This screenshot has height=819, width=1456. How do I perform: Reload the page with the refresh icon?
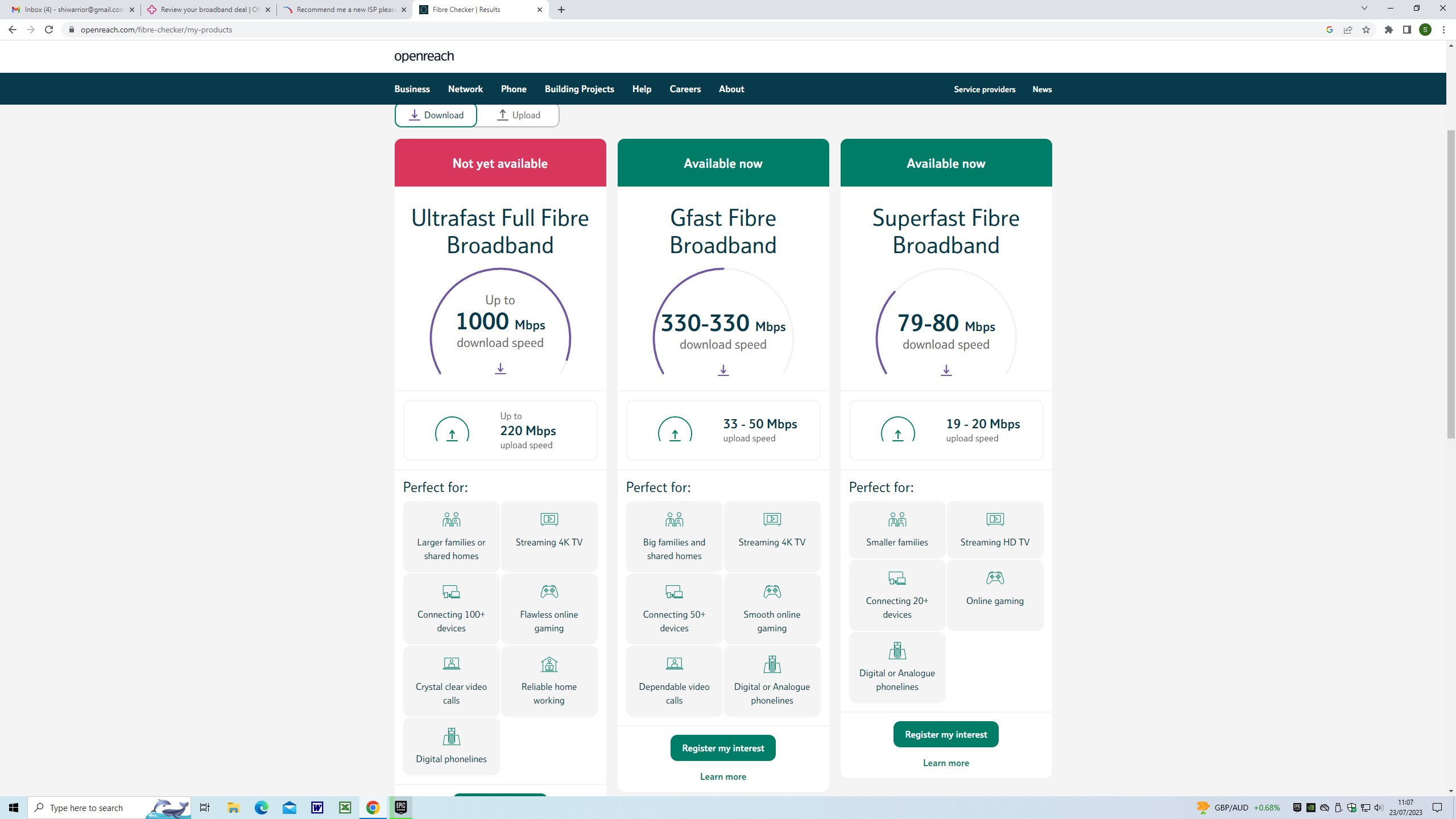49,30
